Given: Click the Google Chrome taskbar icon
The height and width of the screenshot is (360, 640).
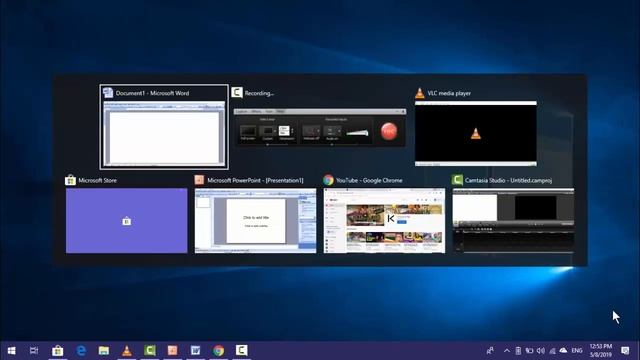Looking at the screenshot, I should click(x=218, y=351).
